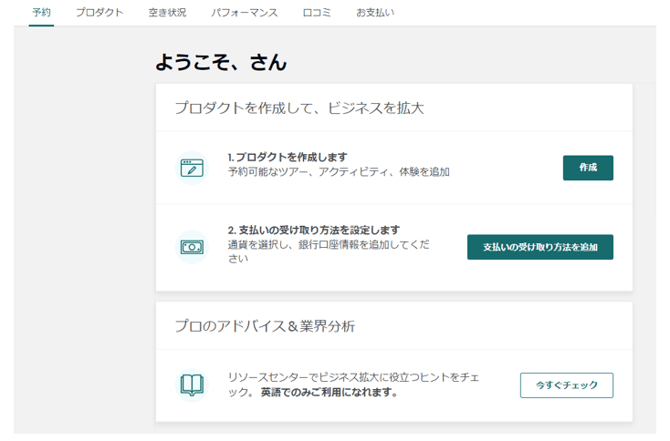This screenshot has width=670, height=441.
Task: Select the 1.プロダクトを作成します step title
Action: pyautogui.click(x=287, y=157)
